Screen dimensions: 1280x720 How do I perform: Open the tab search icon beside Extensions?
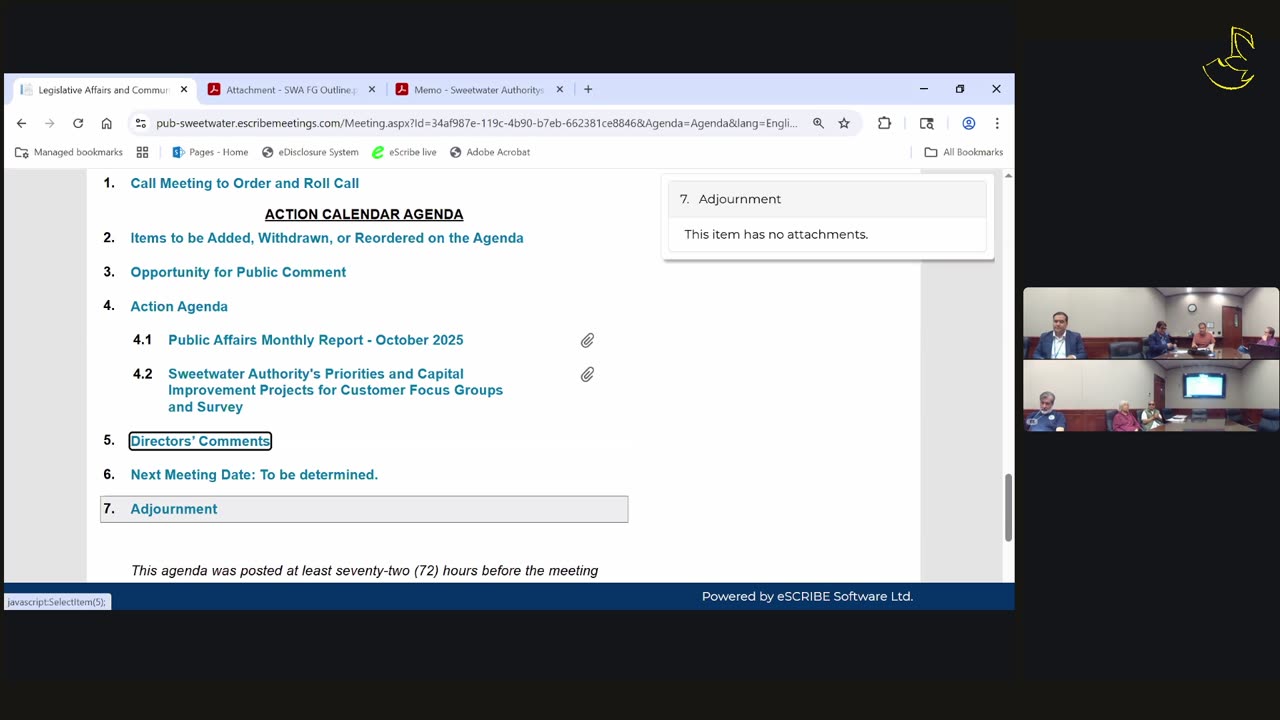[x=927, y=123]
